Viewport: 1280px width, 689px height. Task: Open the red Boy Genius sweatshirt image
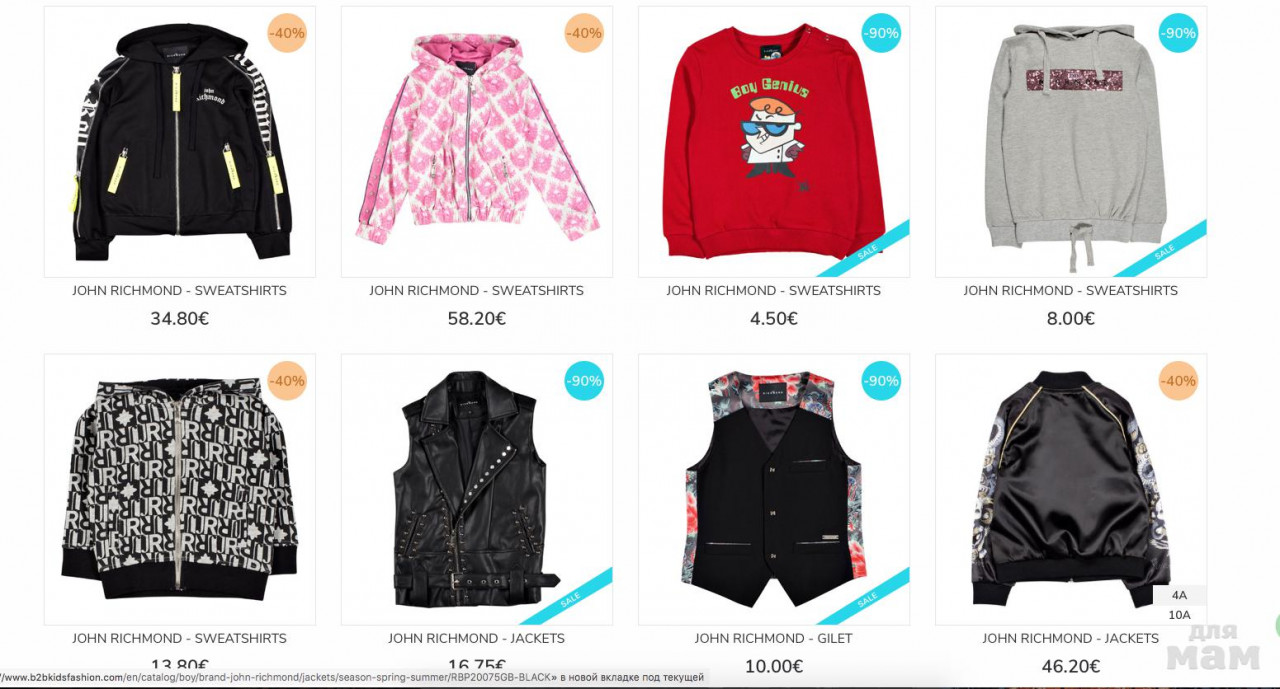pos(774,142)
